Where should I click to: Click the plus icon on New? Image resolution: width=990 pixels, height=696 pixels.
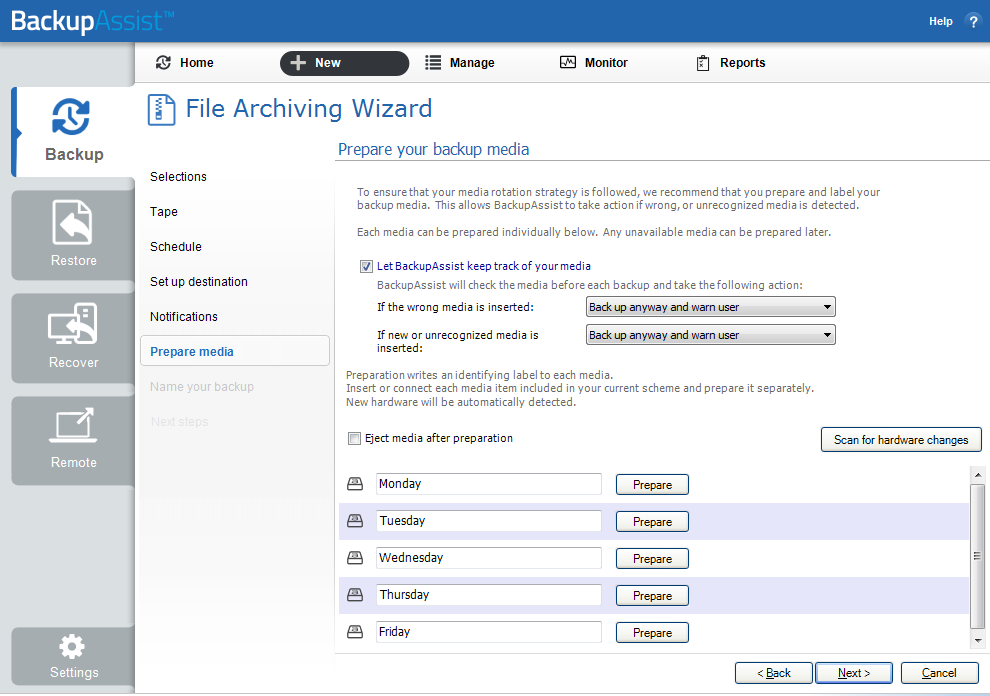[x=298, y=63]
